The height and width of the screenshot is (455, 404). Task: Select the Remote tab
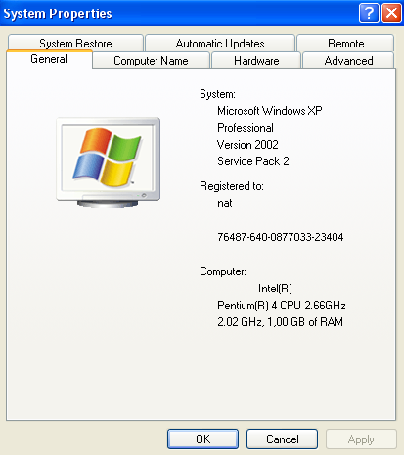coord(345,42)
